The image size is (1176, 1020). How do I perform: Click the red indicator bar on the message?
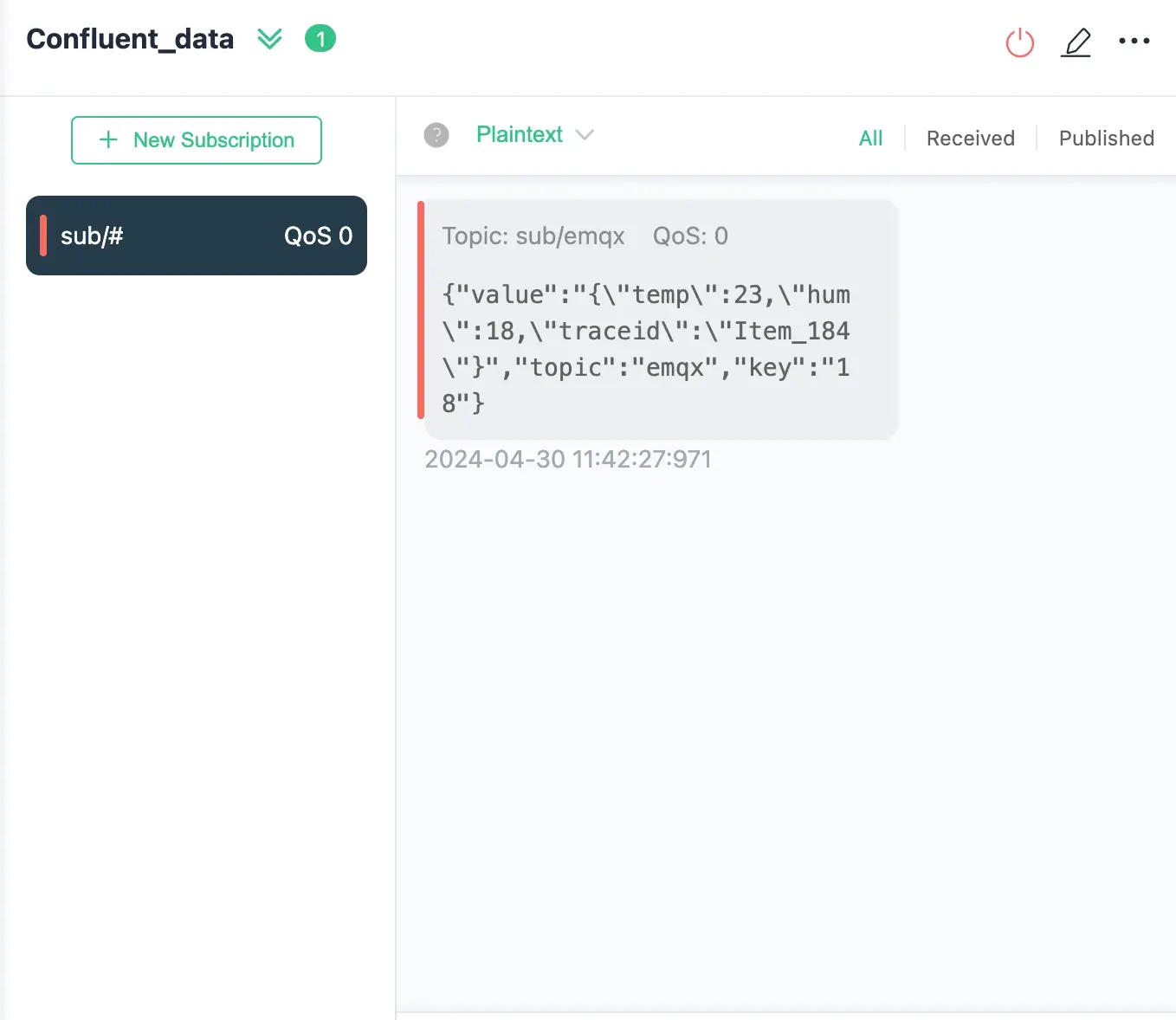[x=422, y=318]
